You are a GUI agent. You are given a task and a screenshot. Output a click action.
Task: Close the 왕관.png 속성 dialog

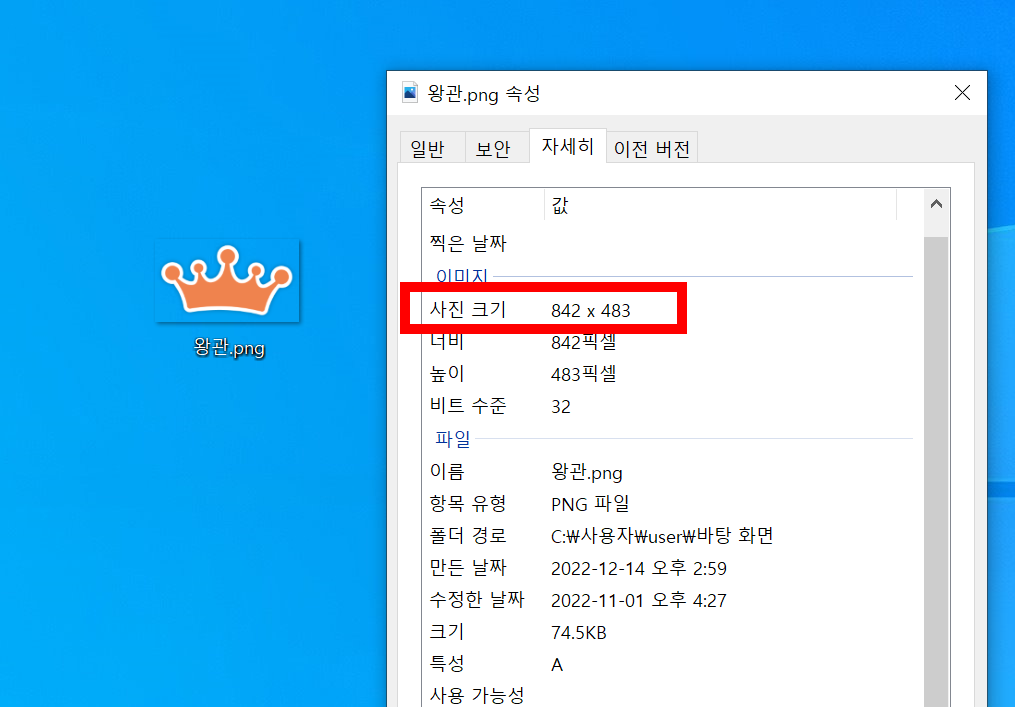pos(962,93)
